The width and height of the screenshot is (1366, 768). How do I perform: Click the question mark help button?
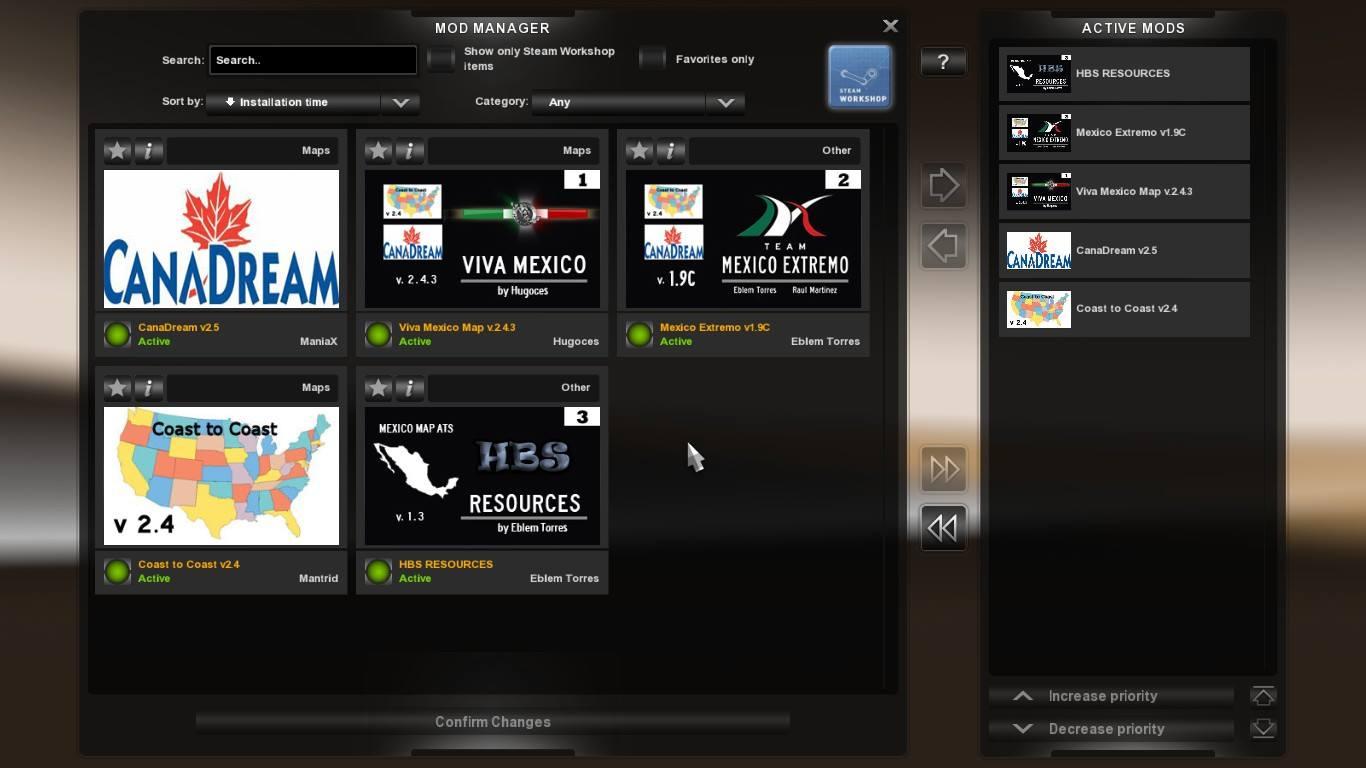pyautogui.click(x=943, y=62)
